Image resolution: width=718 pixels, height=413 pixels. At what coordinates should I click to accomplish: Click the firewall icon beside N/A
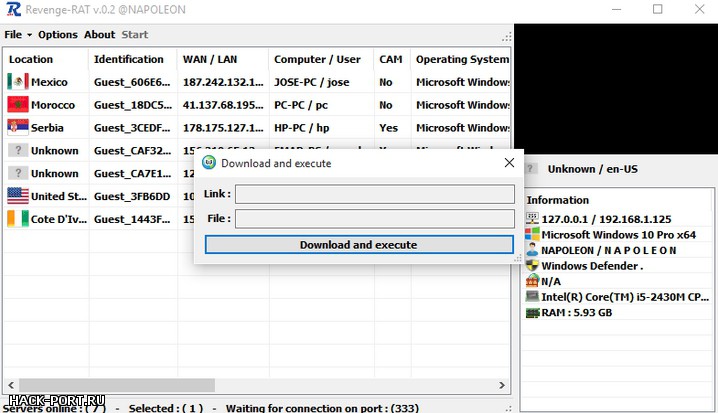pos(532,281)
